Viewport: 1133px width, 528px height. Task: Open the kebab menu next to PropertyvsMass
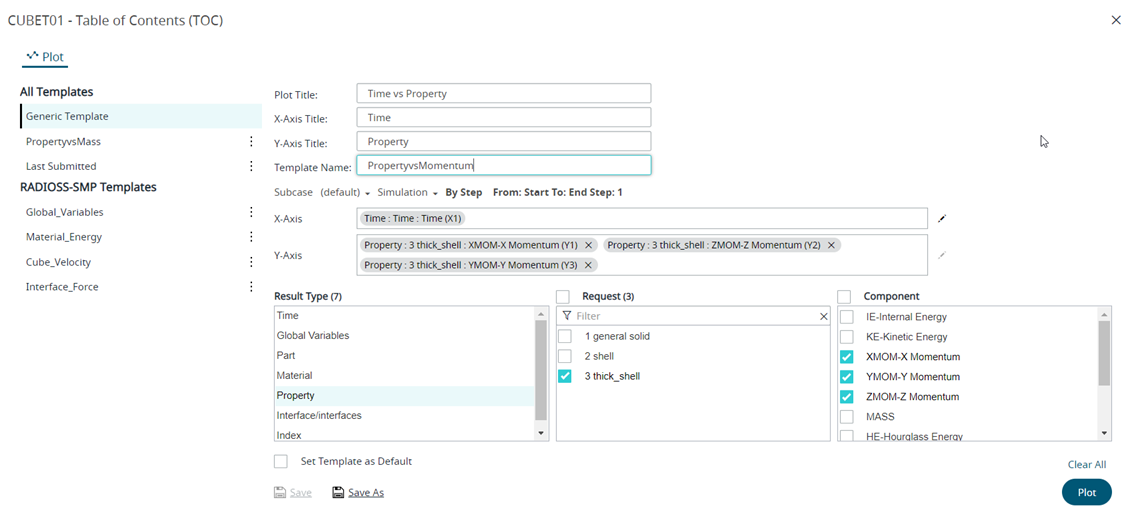tap(251, 142)
